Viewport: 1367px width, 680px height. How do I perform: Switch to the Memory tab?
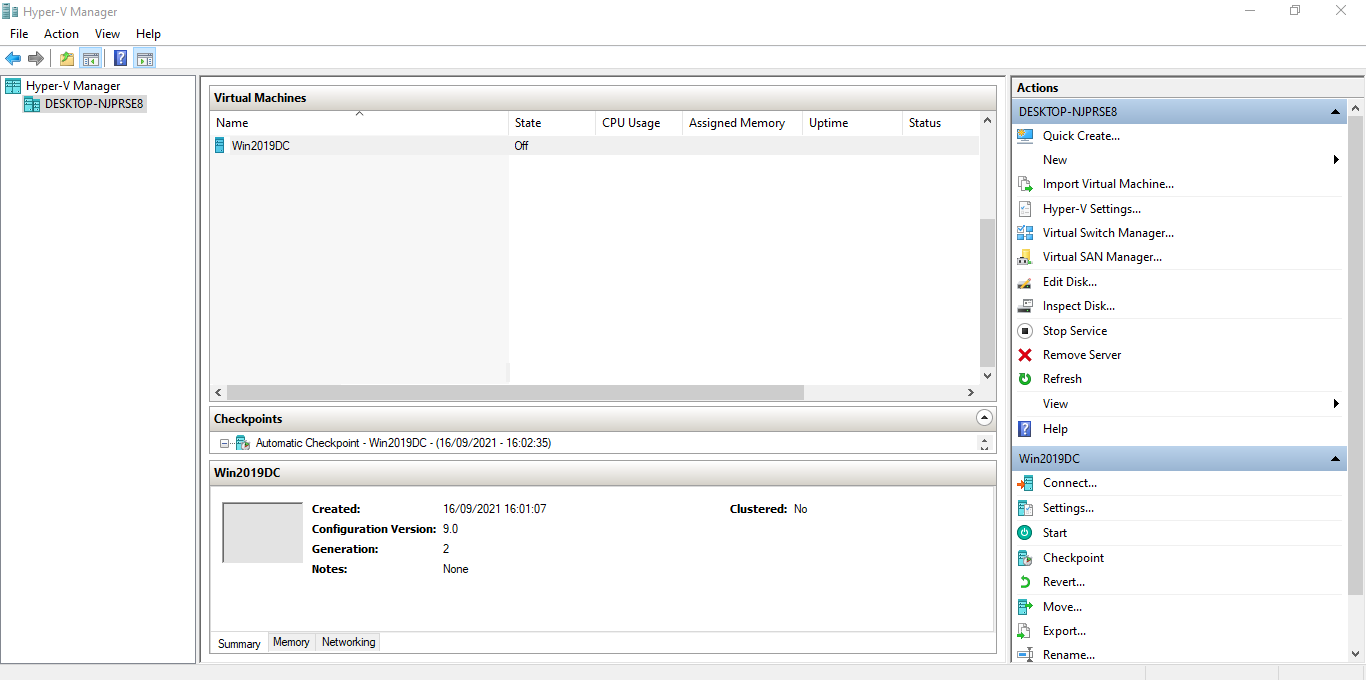291,642
